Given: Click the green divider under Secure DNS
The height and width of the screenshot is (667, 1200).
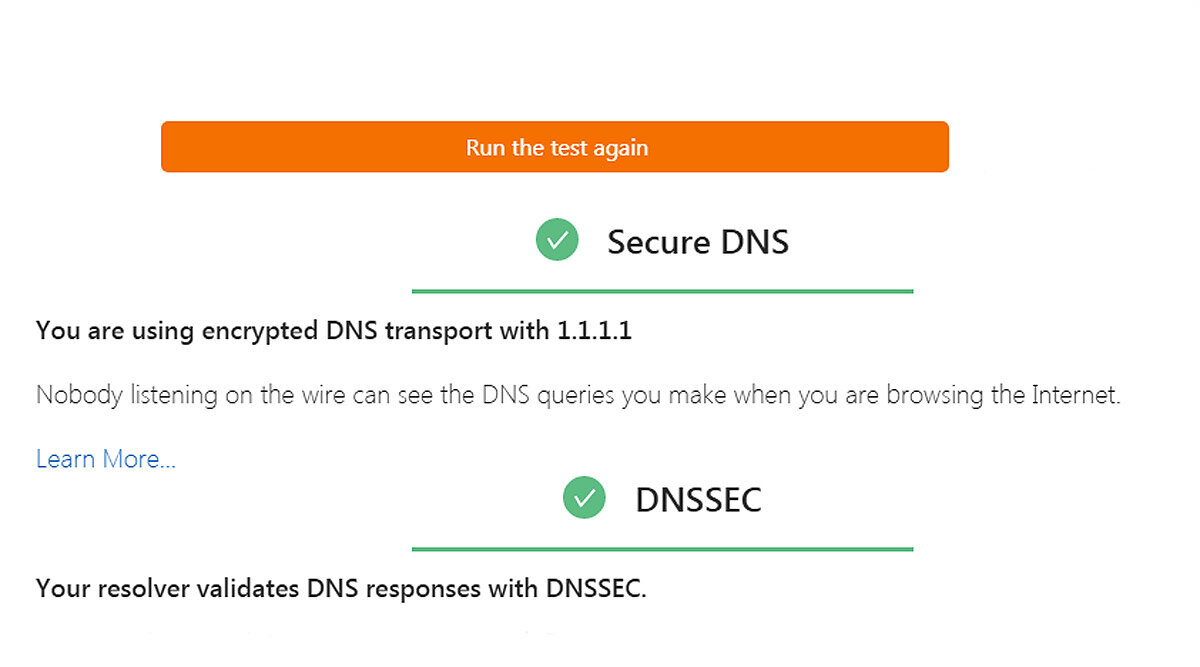Looking at the screenshot, I should 662,291.
